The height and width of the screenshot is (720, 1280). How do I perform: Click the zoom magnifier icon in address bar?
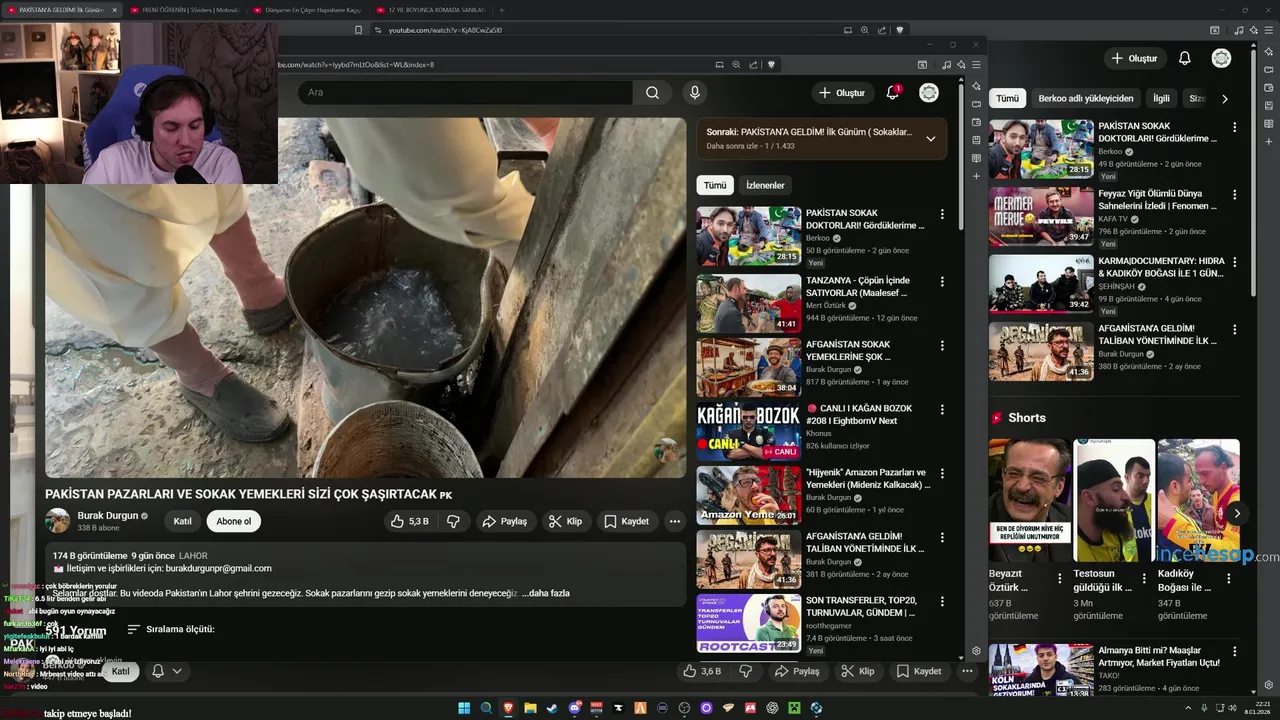736,65
